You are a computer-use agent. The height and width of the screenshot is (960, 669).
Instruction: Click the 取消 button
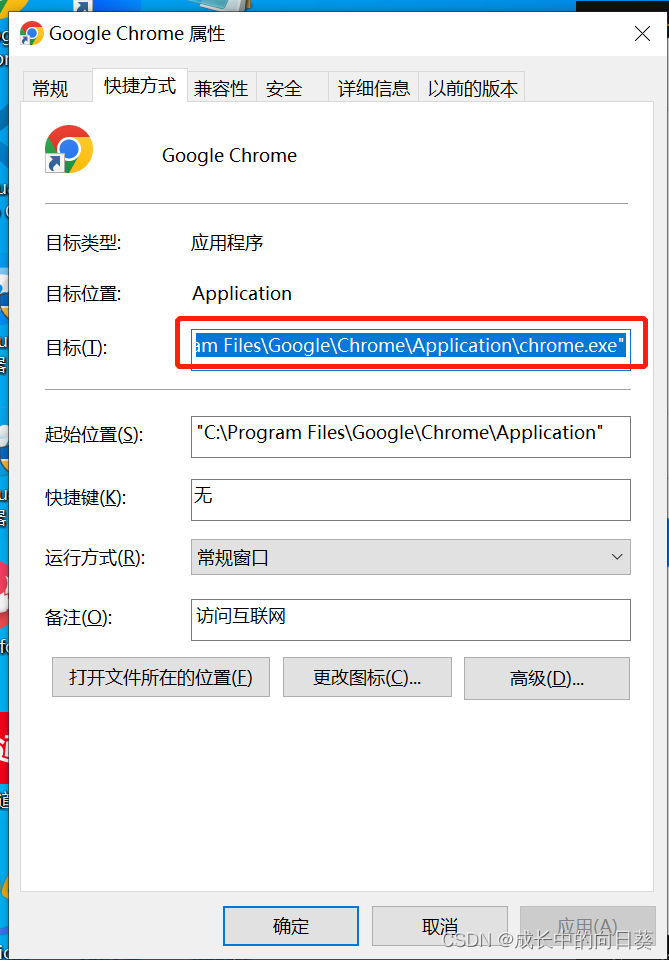coord(439,926)
